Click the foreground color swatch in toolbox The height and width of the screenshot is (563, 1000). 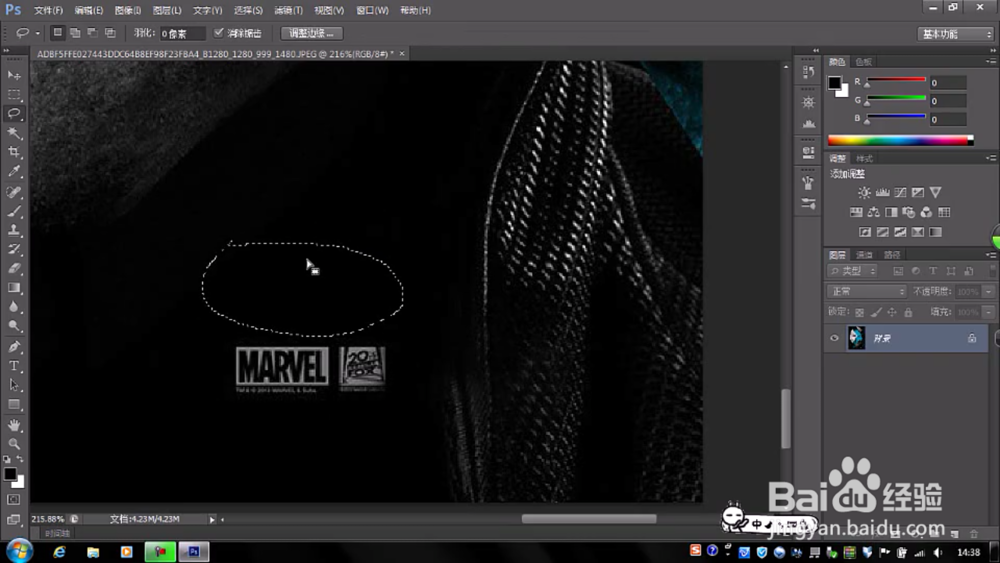(x=10, y=474)
